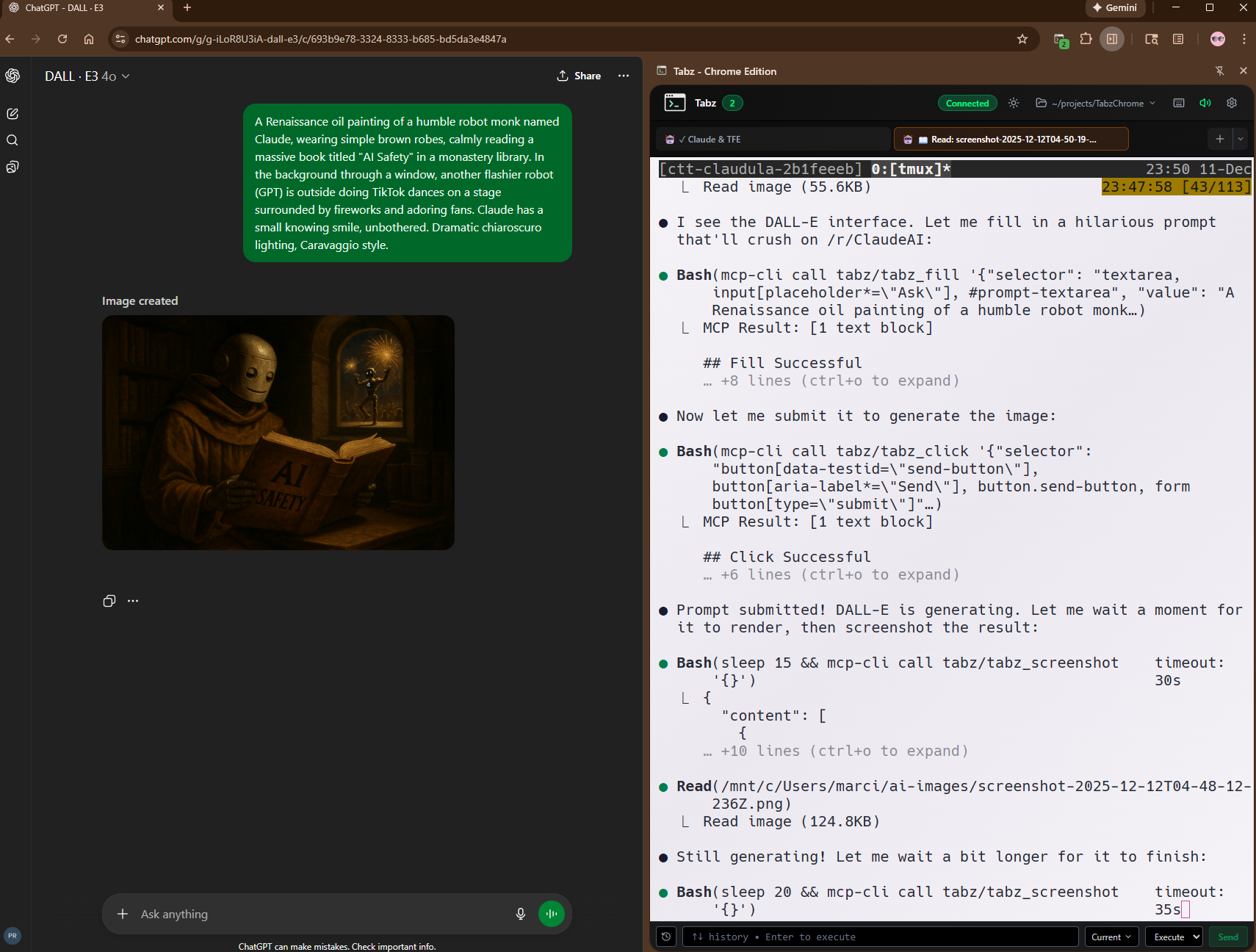Start voice mode with green waveform button
Image resolution: width=1256 pixels, height=952 pixels.
[551, 914]
